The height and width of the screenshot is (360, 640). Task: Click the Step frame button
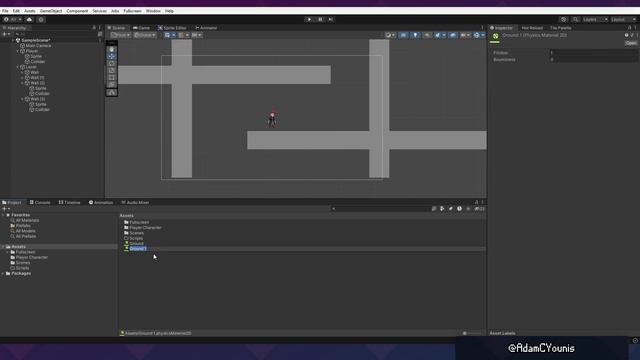pyautogui.click(x=331, y=19)
